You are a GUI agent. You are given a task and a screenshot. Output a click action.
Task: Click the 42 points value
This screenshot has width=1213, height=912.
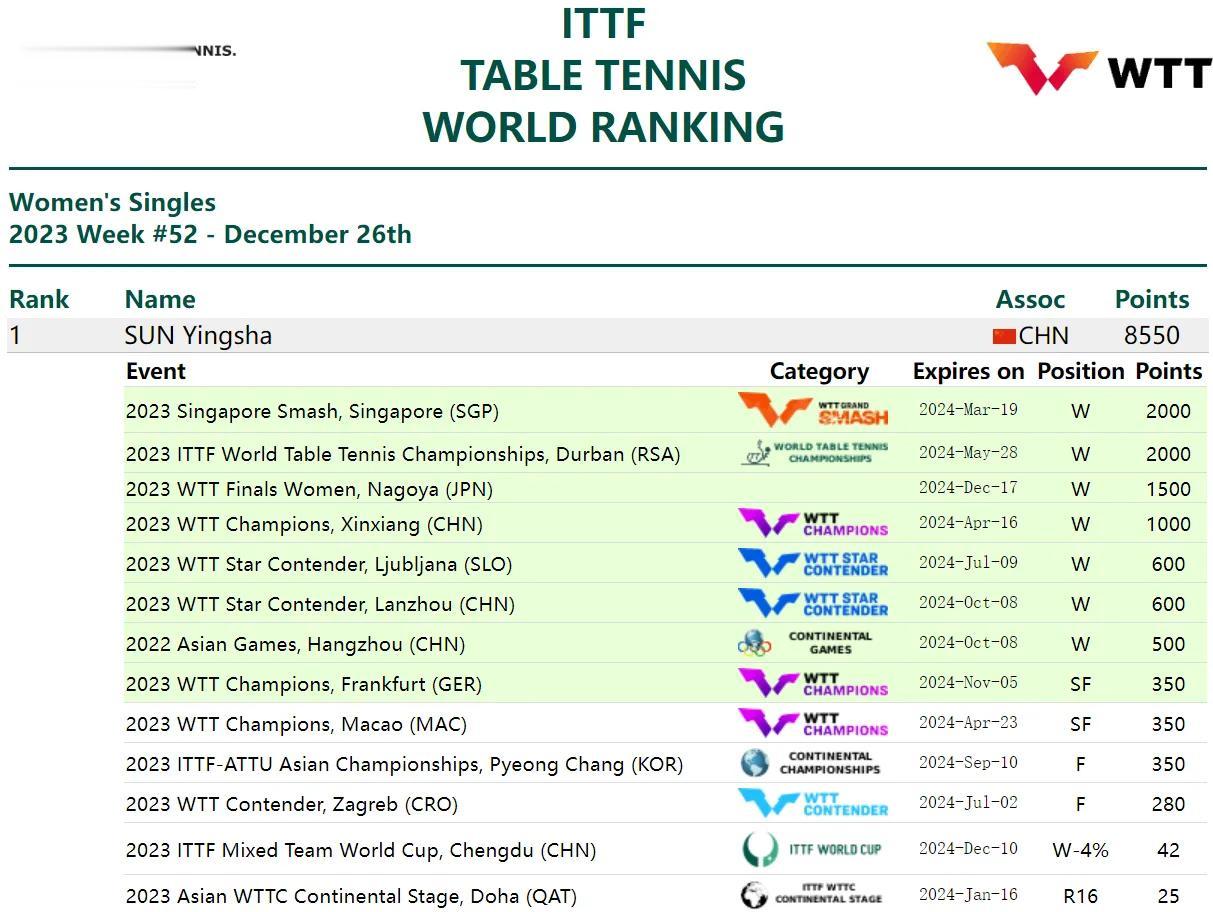[1168, 850]
